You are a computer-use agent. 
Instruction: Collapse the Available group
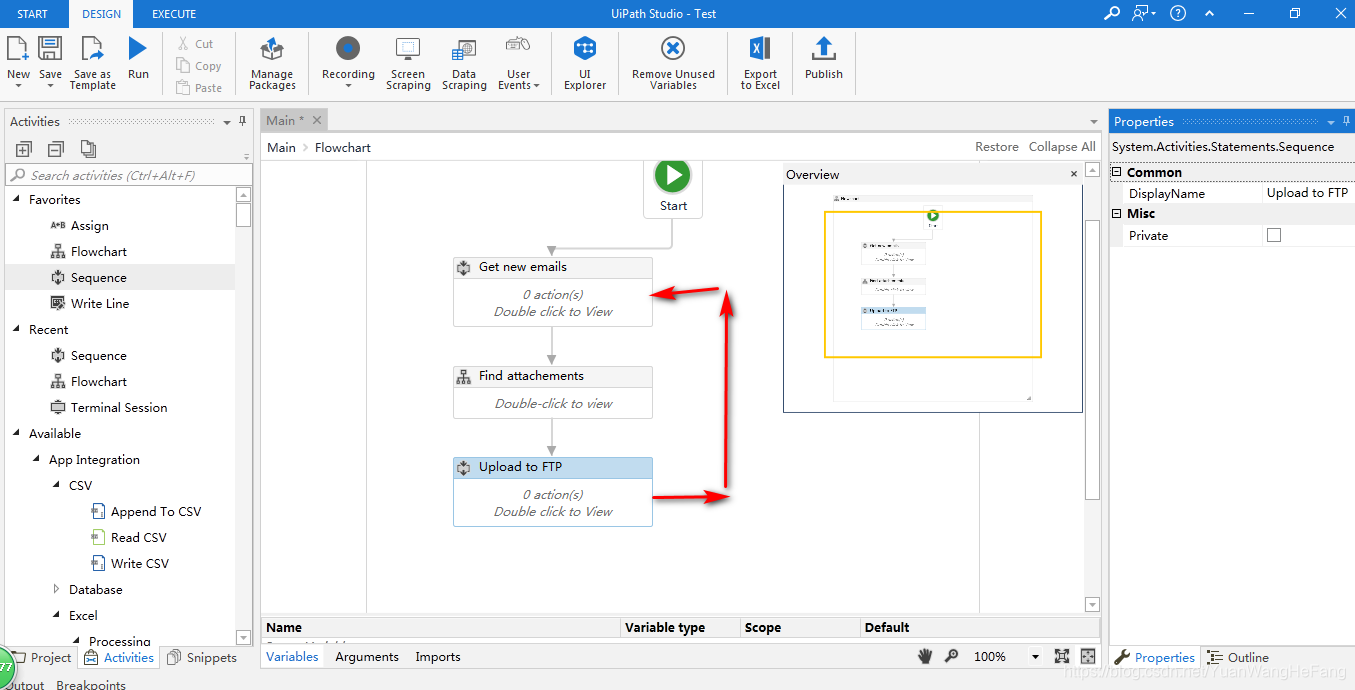tap(16, 433)
